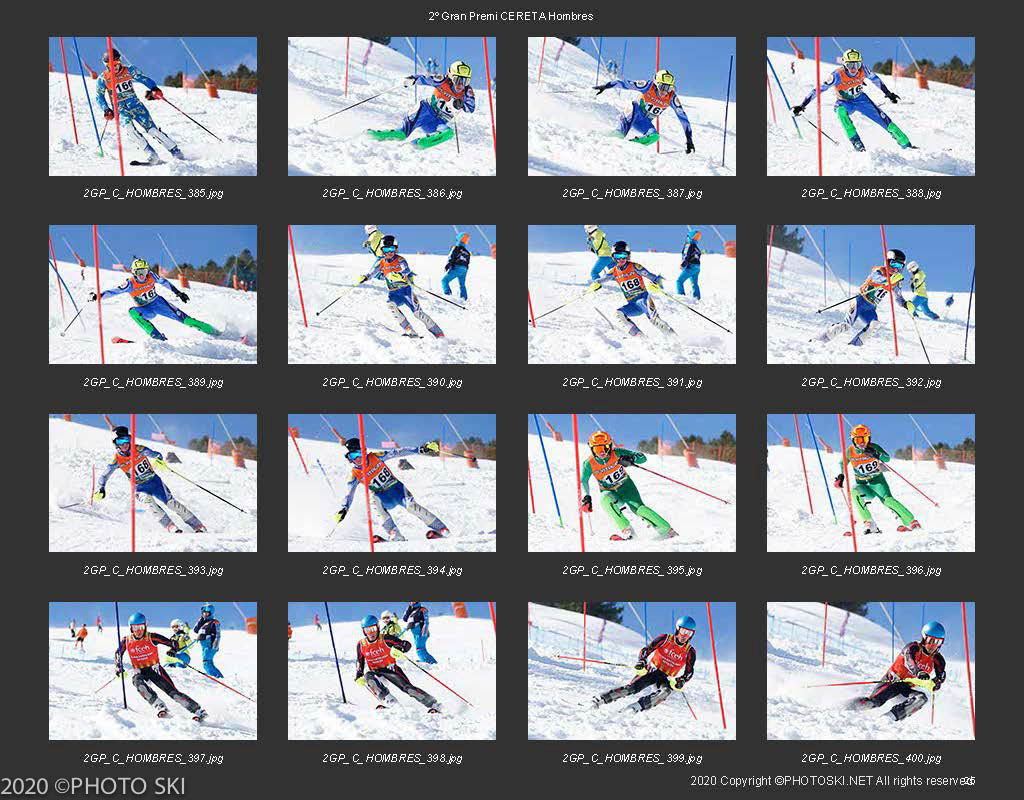Open last thumbnail 2GP_C_HOMBRES_400.jpg

871,671
